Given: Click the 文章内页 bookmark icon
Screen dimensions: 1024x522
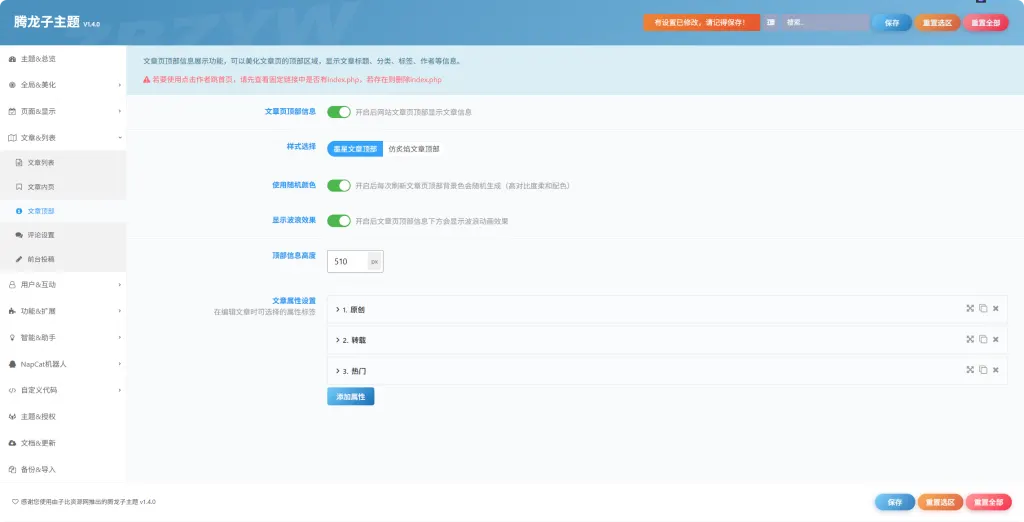Looking at the screenshot, I should pos(19,187).
